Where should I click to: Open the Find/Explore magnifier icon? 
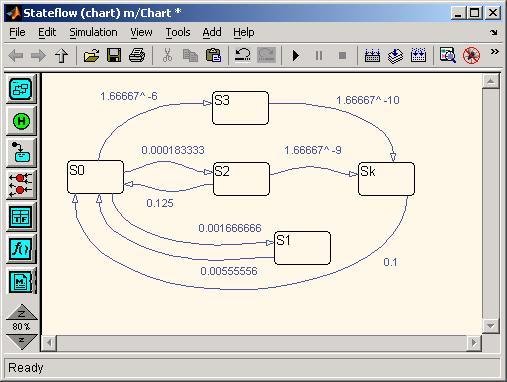coord(448,55)
